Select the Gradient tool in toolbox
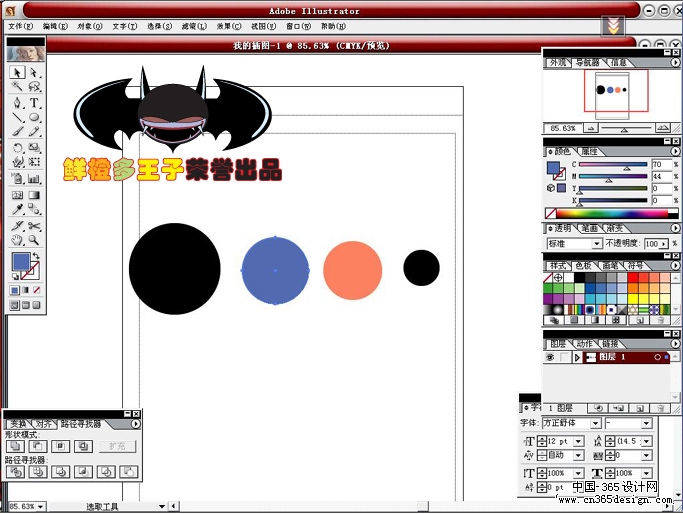This screenshot has height=514, width=683. pos(34,195)
